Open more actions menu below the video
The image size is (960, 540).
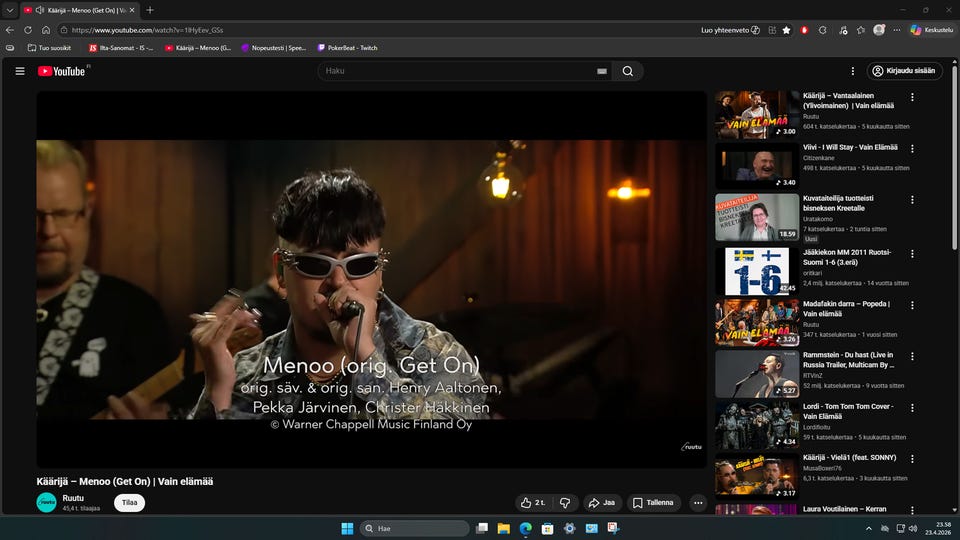698,503
